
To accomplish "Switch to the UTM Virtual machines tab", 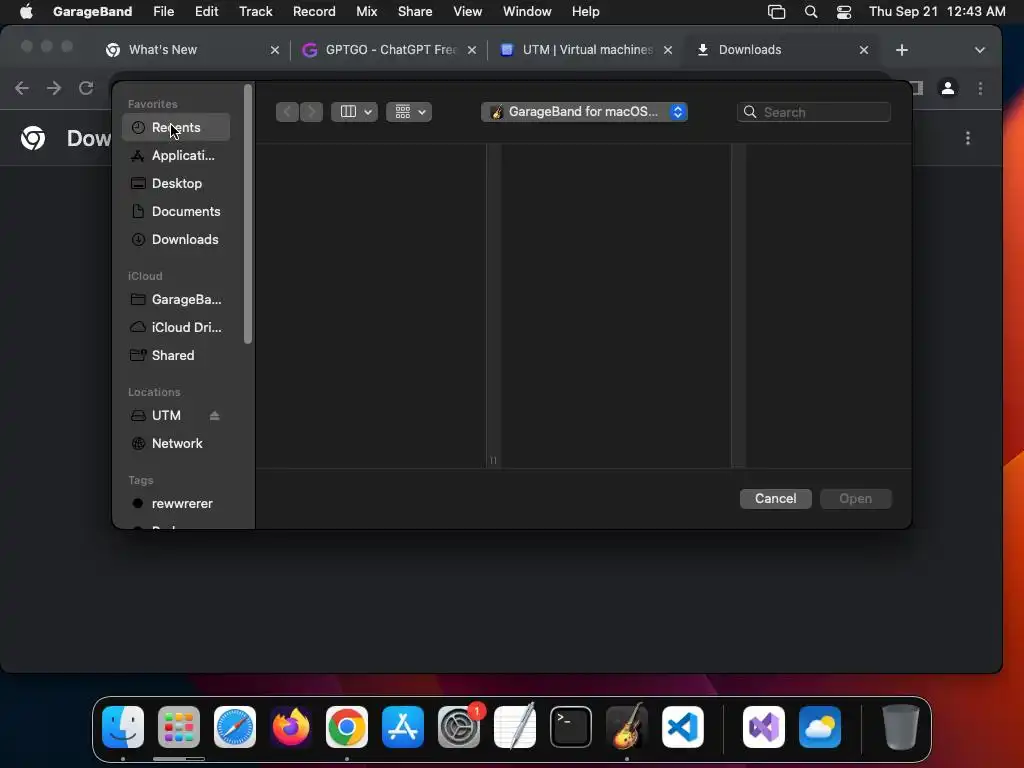I will pyautogui.click(x=587, y=50).
